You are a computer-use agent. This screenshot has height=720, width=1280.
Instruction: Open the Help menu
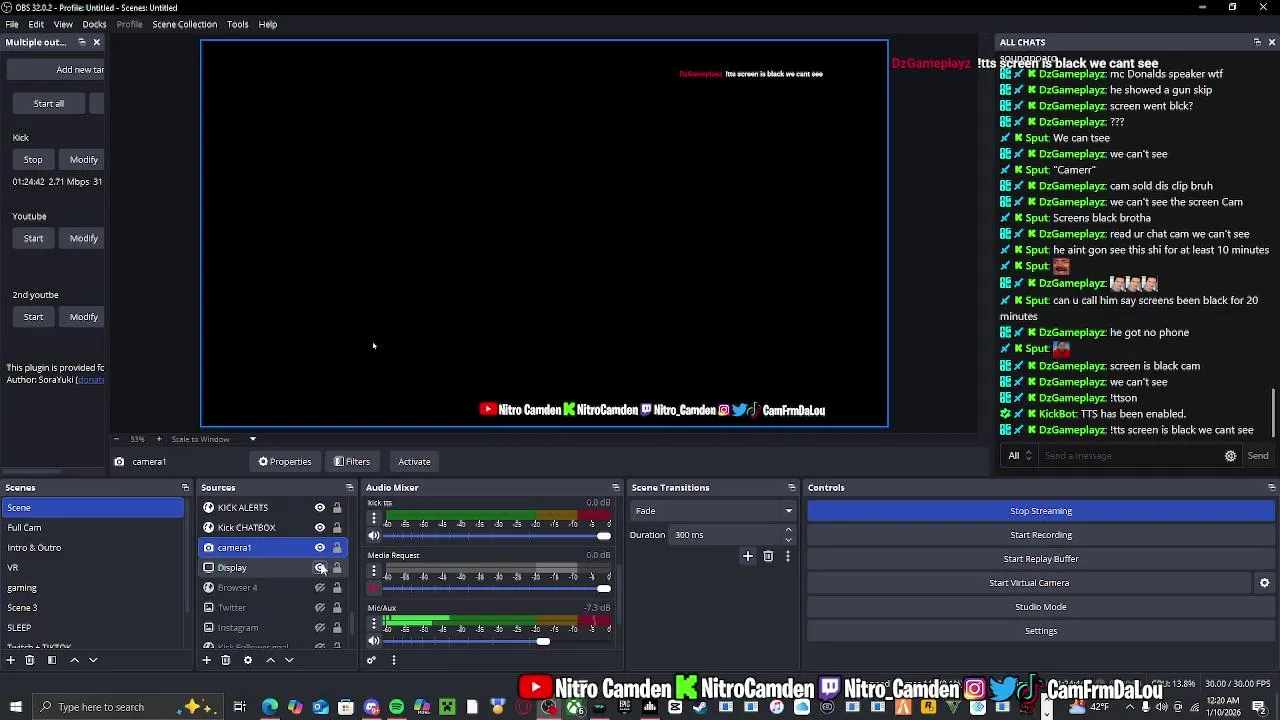coord(268,24)
